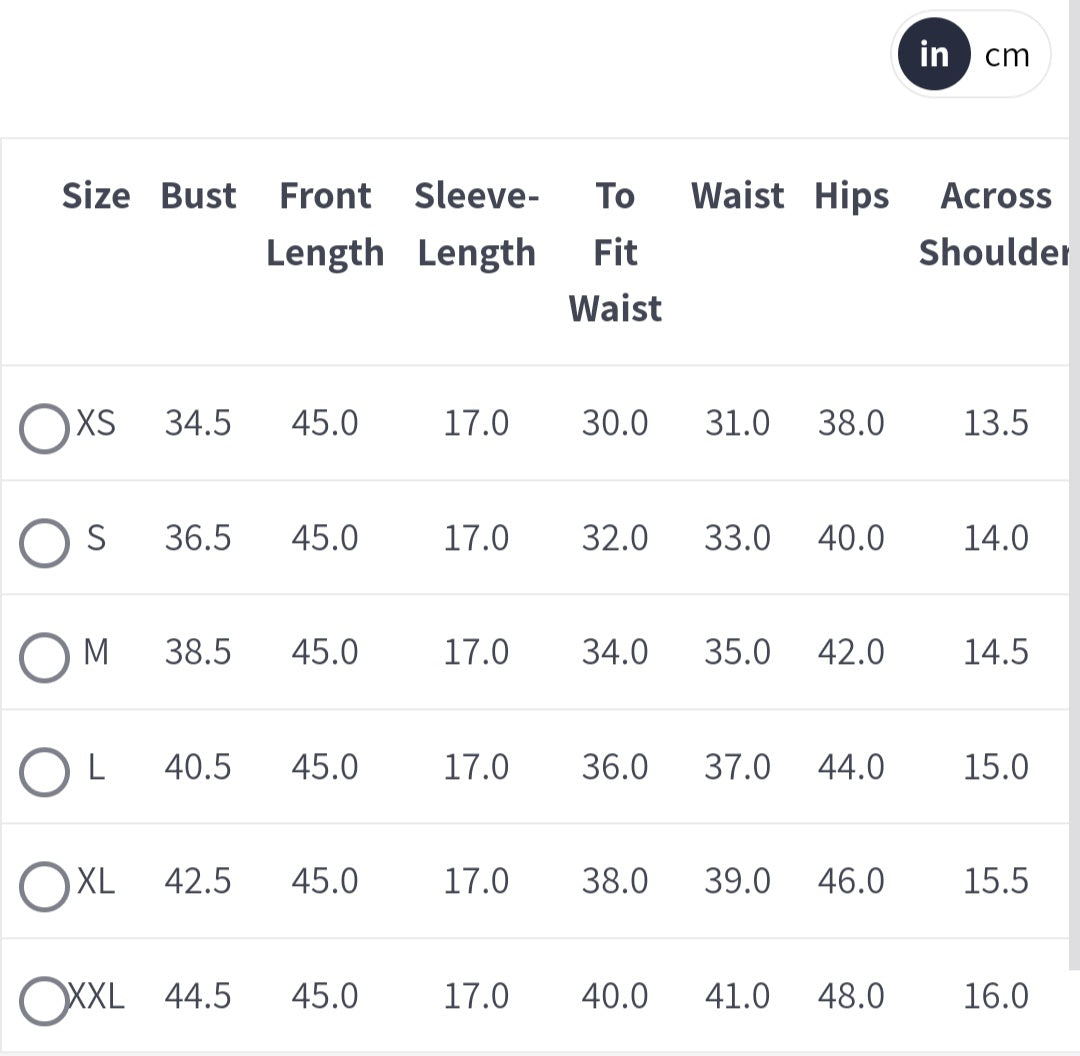This screenshot has height=1056, width=1080.
Task: Choose the M size radio button
Action: (44, 657)
